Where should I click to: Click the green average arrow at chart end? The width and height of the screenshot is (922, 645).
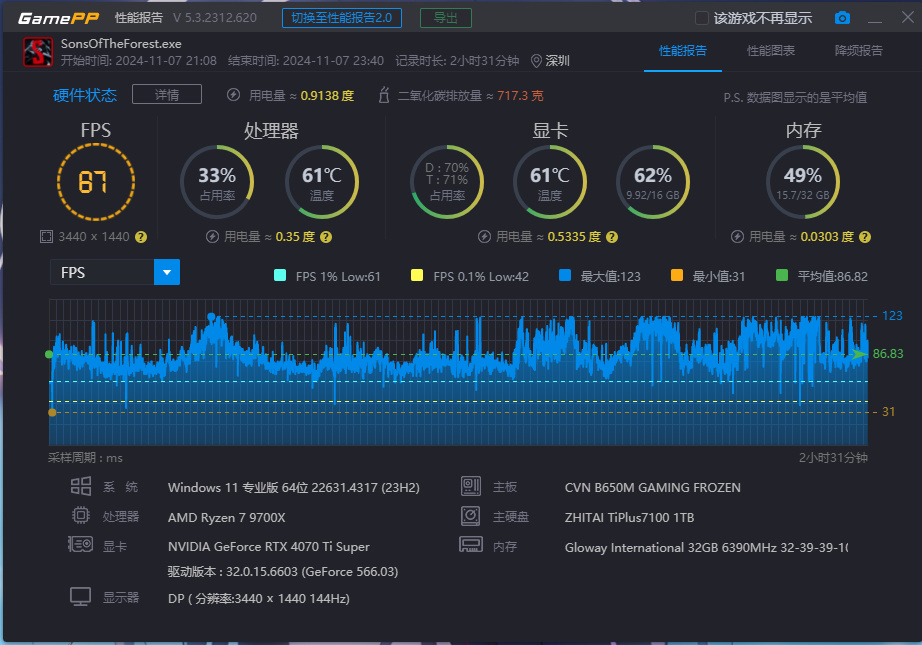860,354
